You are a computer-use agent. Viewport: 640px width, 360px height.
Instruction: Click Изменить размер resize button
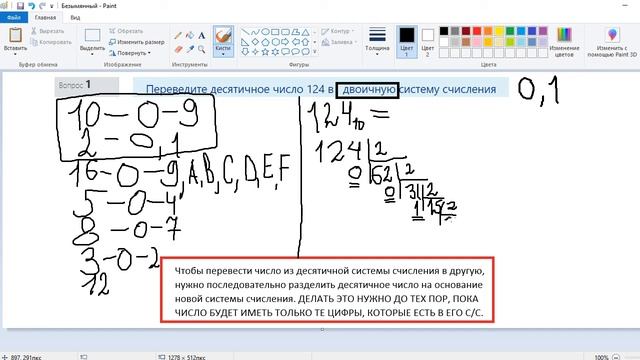click(x=137, y=42)
